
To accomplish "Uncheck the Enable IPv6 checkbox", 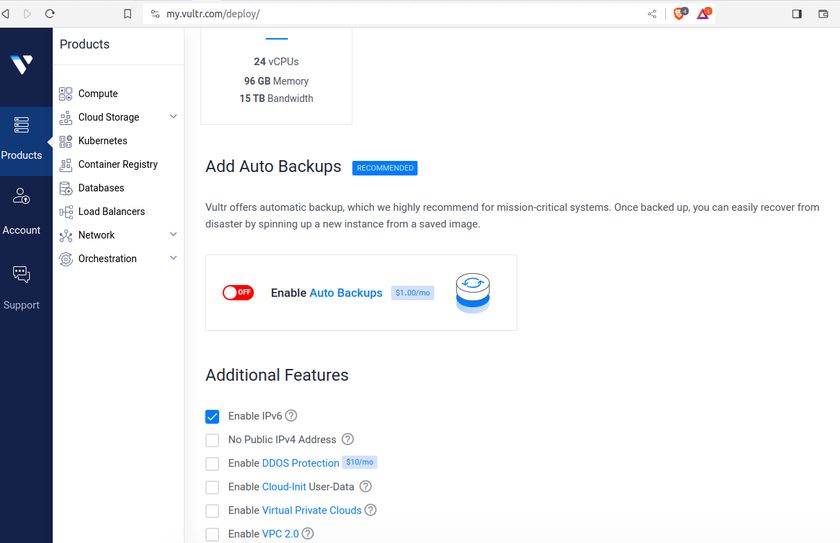I will tap(212, 417).
